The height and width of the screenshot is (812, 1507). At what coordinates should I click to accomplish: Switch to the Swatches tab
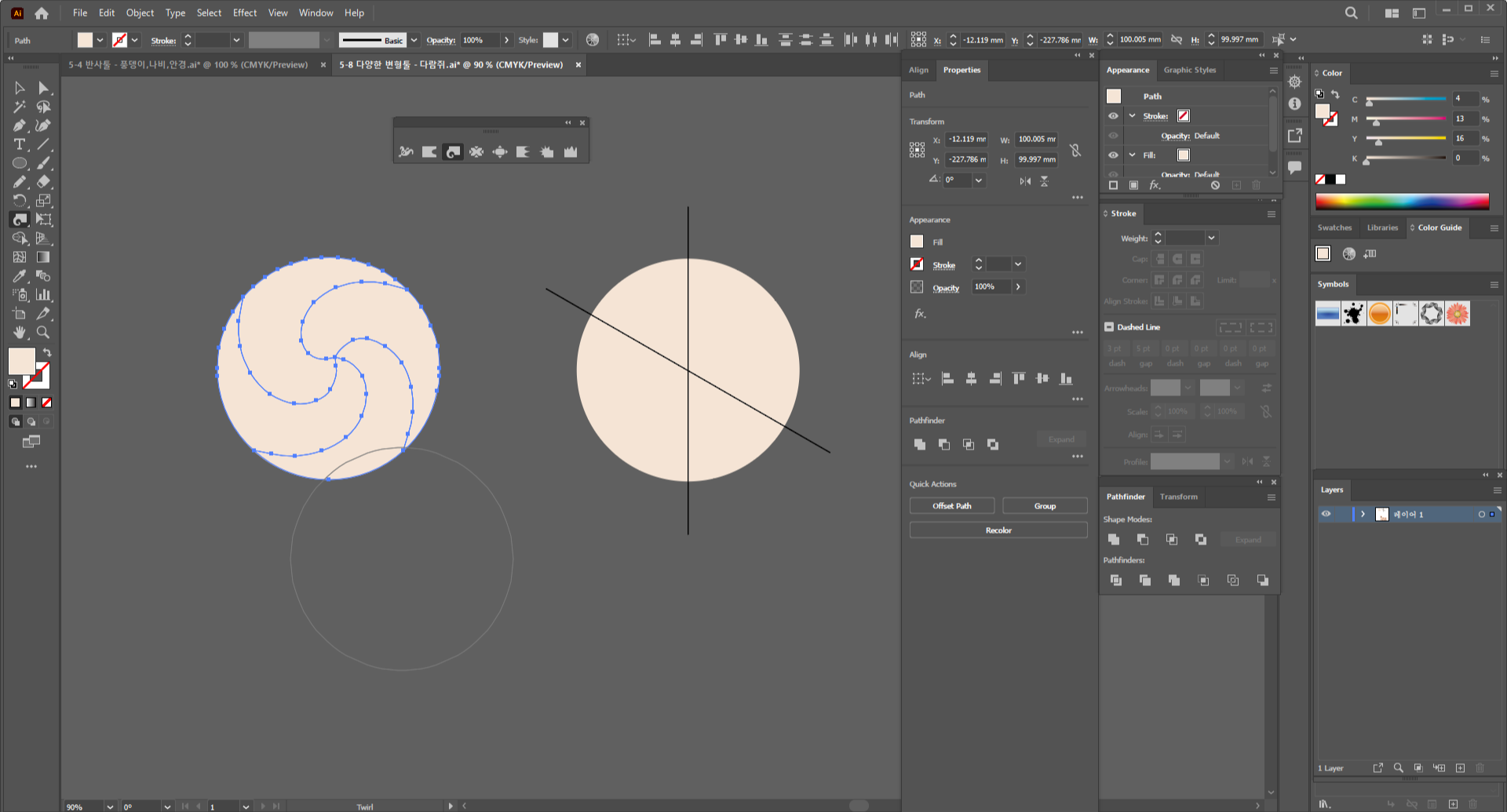[x=1334, y=228]
